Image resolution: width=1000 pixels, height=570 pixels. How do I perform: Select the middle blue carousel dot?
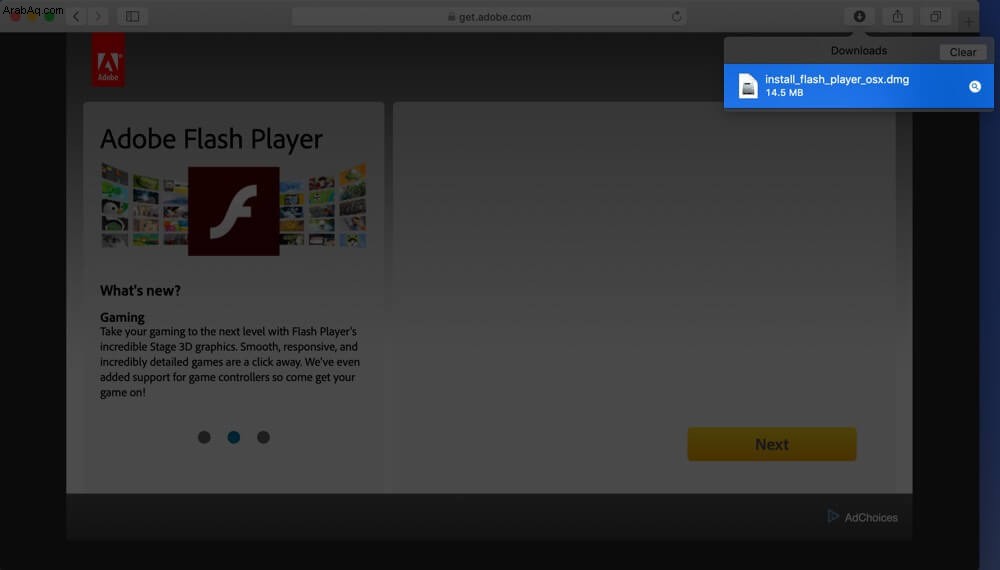(x=233, y=437)
